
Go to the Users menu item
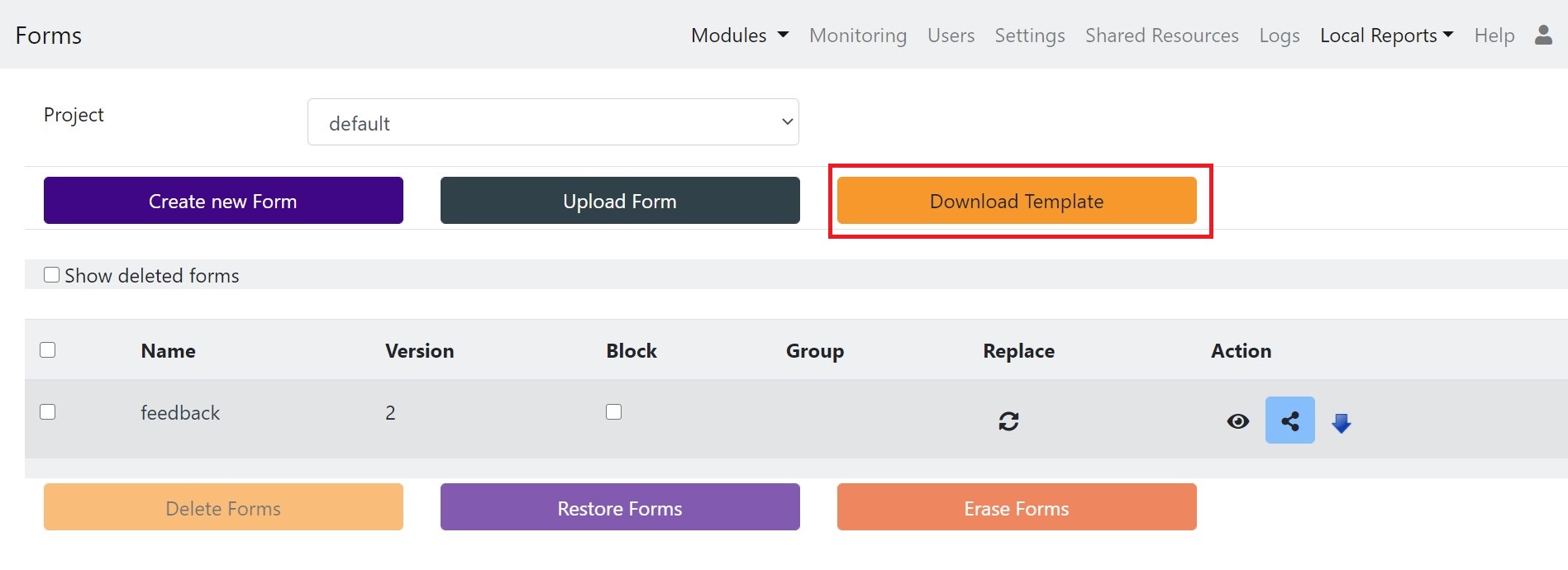tap(951, 36)
